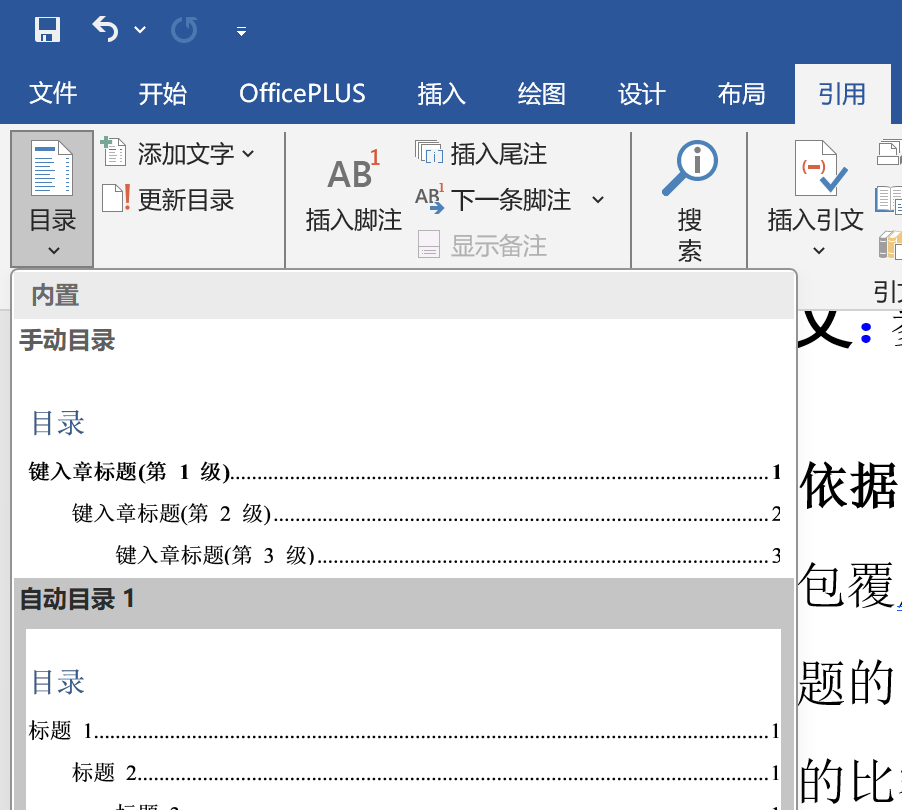
Task: Click the Undo arrow icon
Action: 105,29
